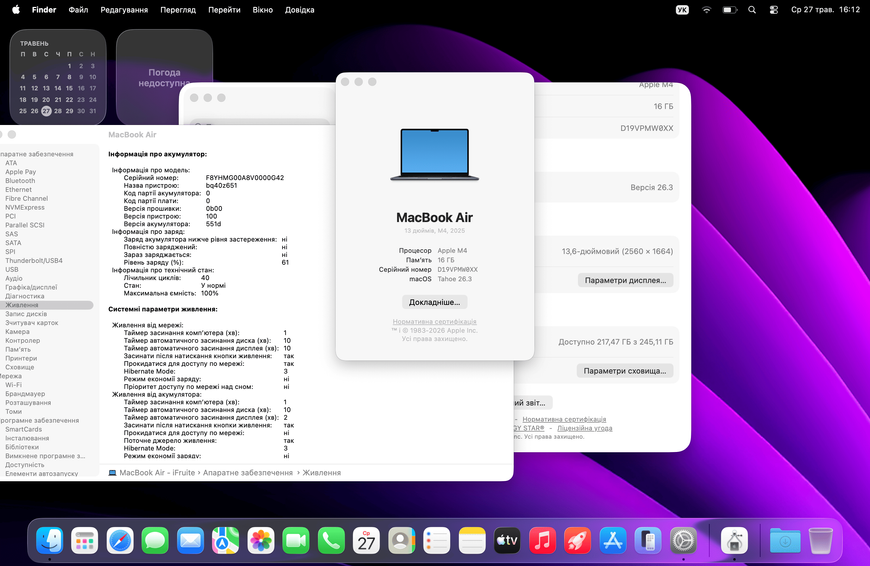Screen dimensions: 870x566
Task: Open the Downloads folder in Dock
Action: [785, 540]
